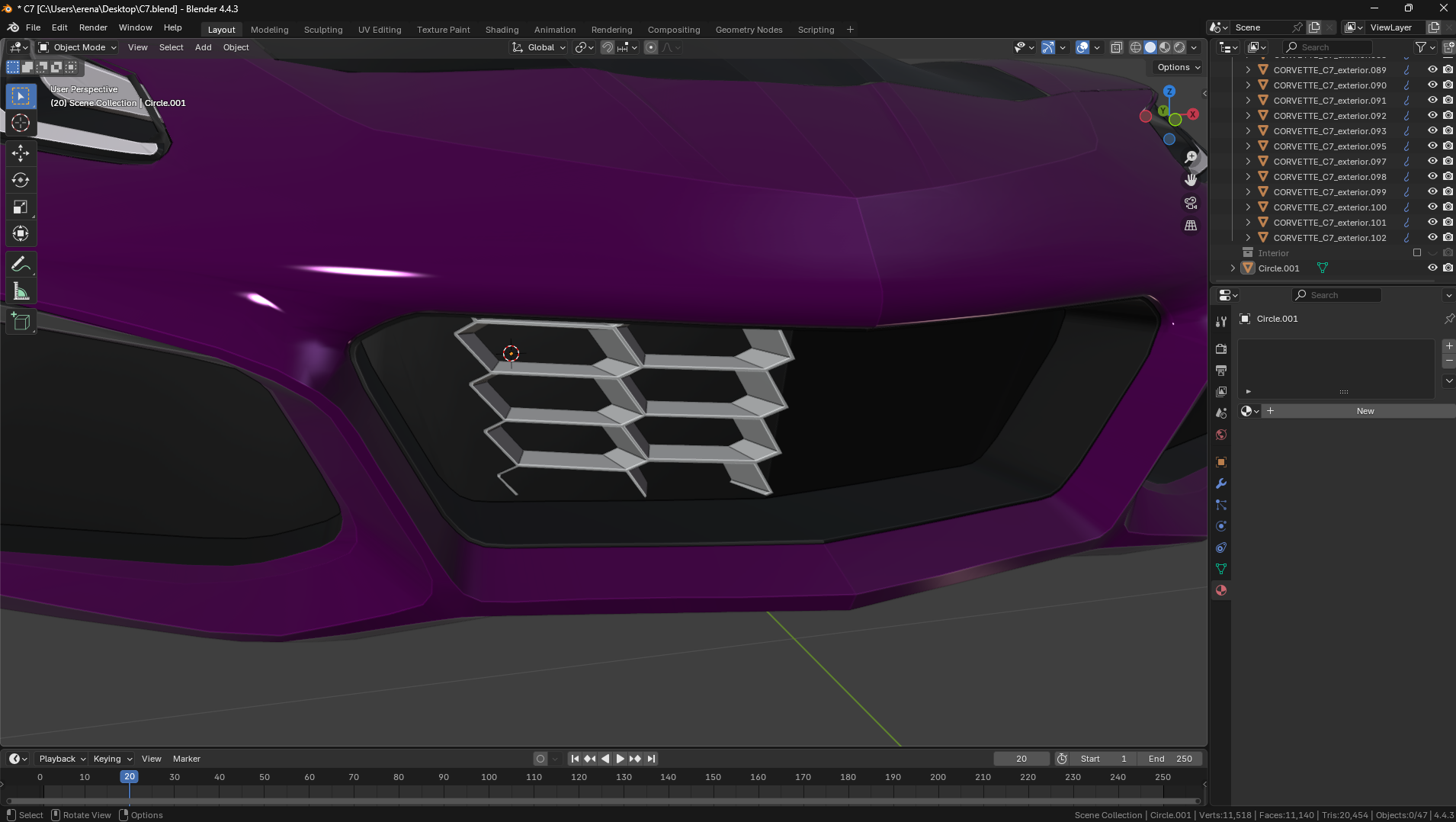Choose the Measure ruler tool
Image resolution: width=1456 pixels, height=822 pixels.
pos(21,291)
